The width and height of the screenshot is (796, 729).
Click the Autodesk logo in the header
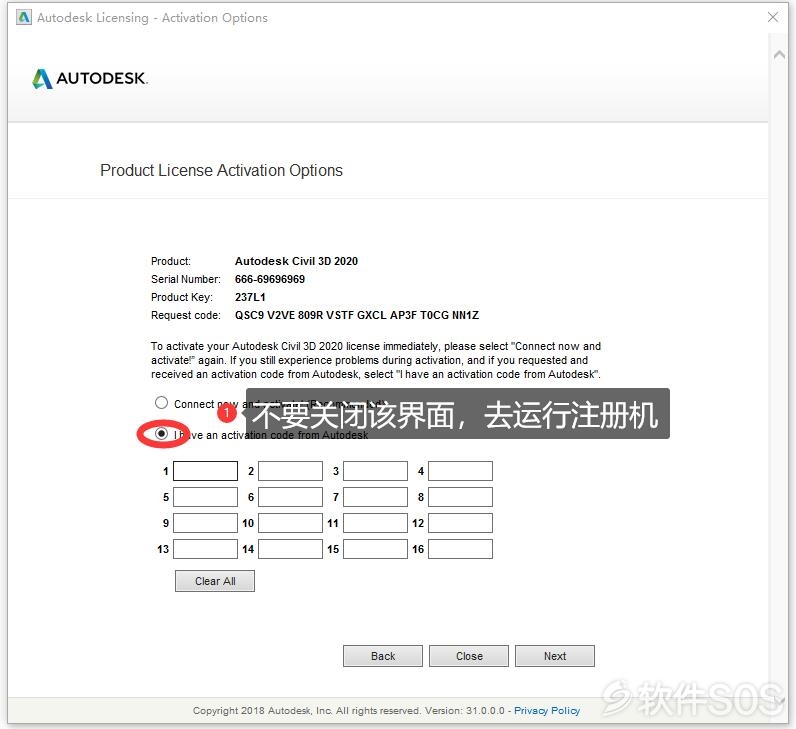point(90,79)
